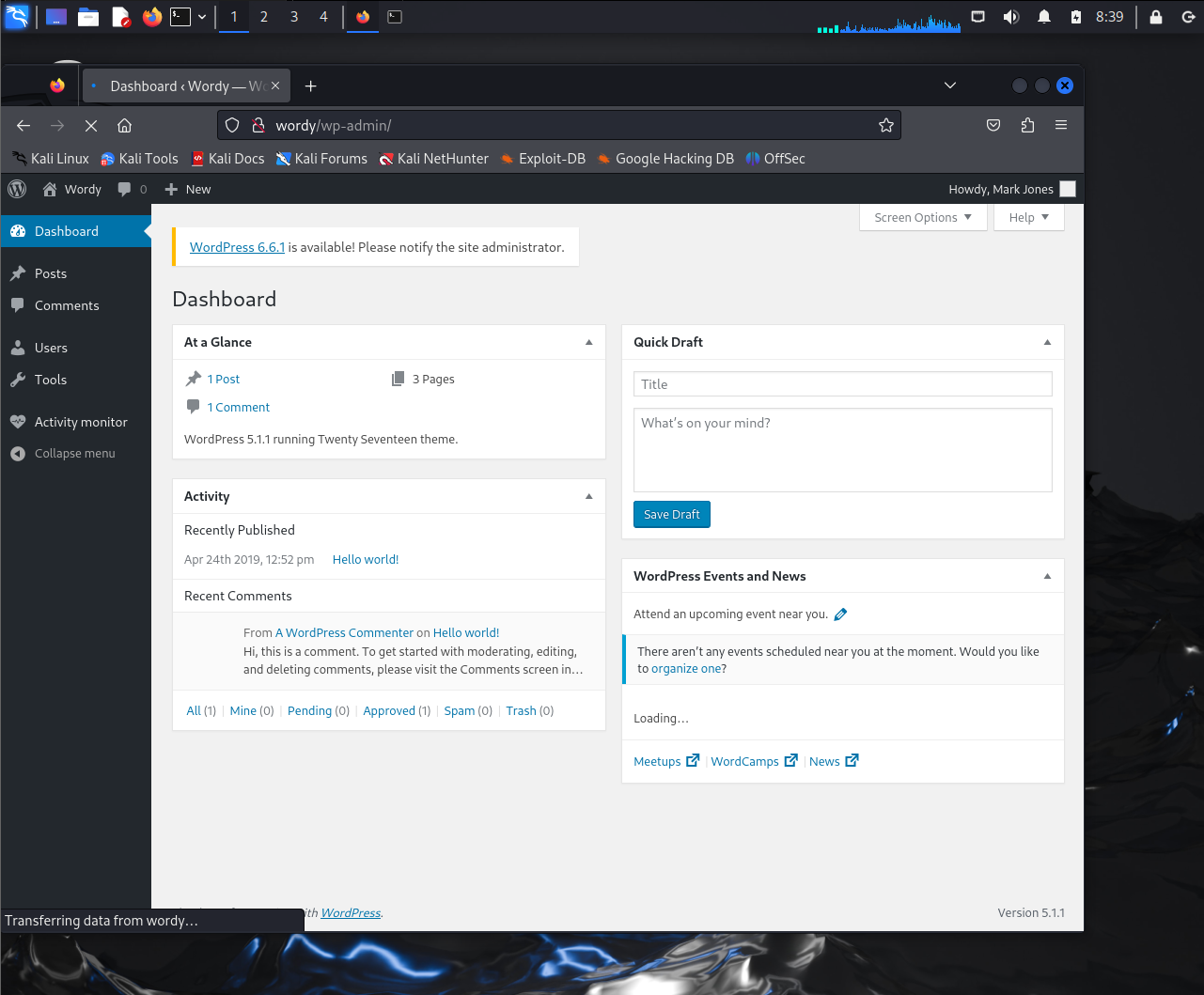Switch to workspace 3
This screenshot has height=995, width=1204.
(x=294, y=17)
